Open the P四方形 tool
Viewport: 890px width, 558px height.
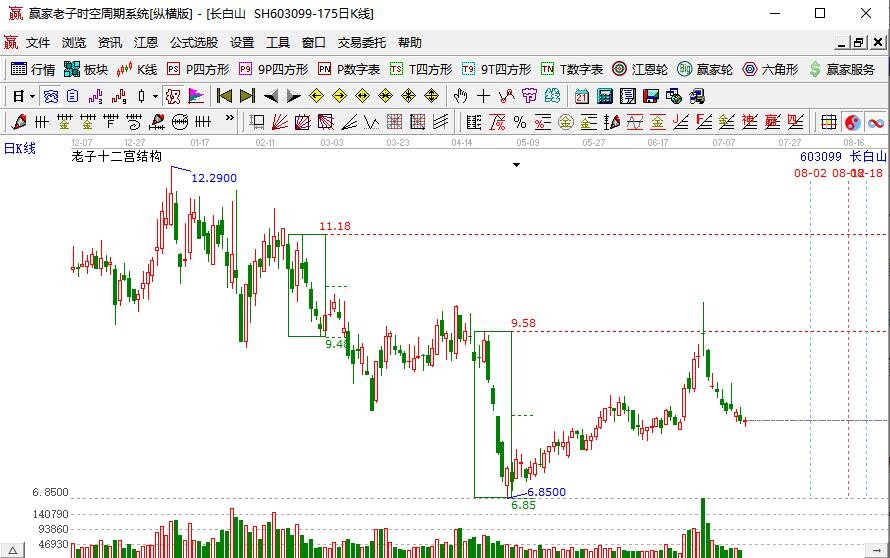198,69
